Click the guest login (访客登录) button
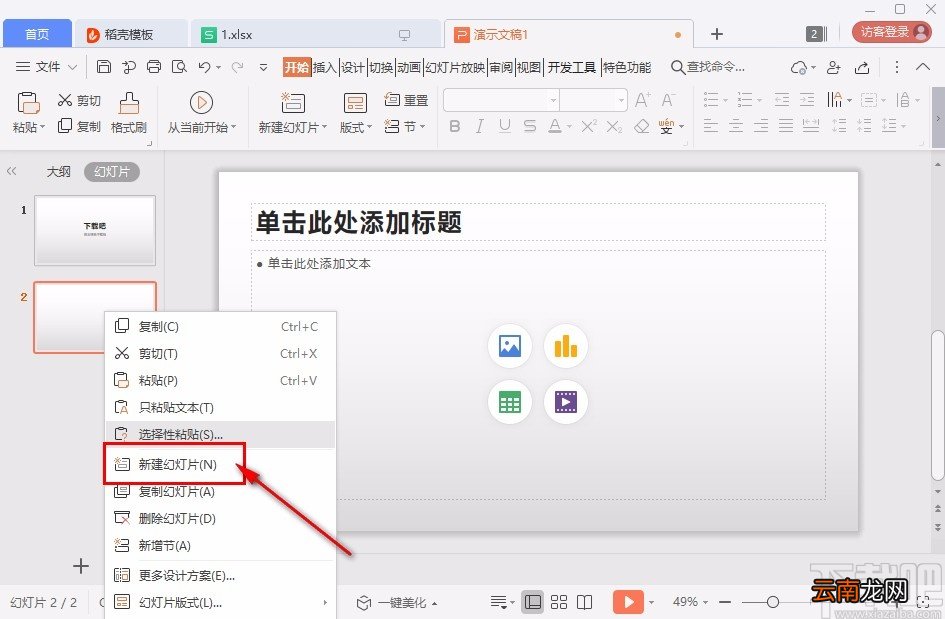The width and height of the screenshot is (945, 619). [892, 32]
